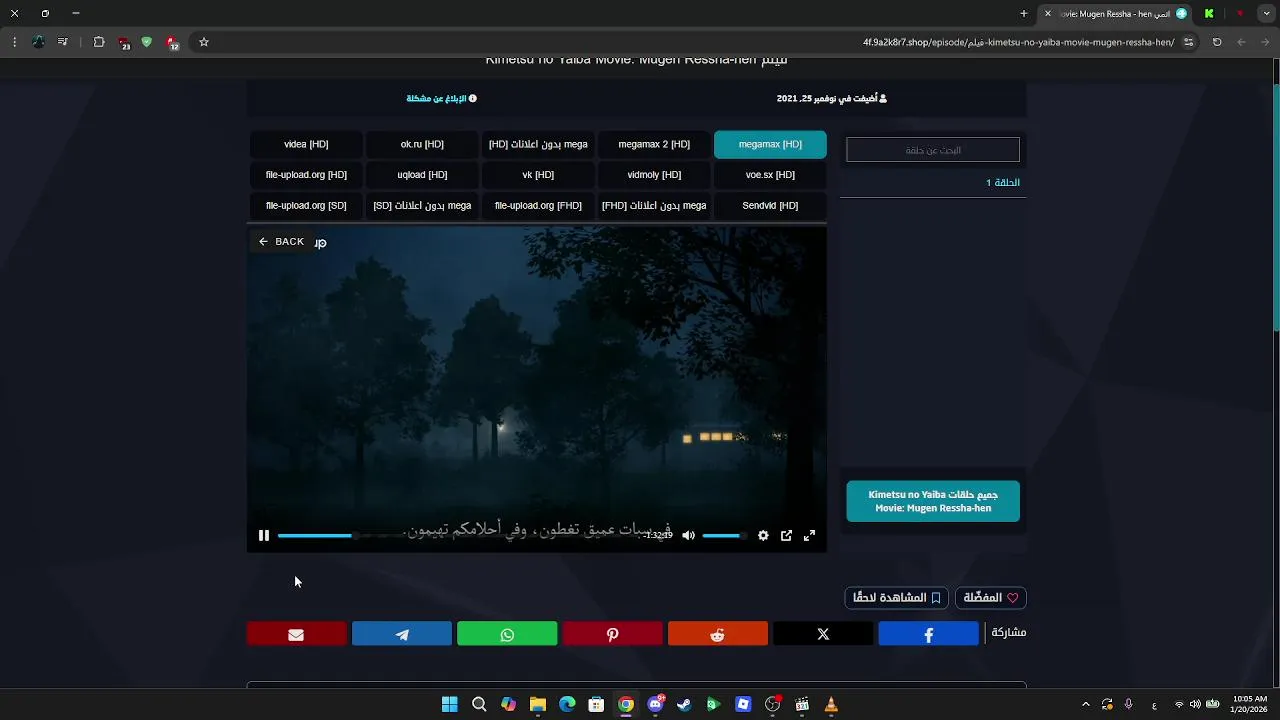Click the browser address bar URL

1018,42
